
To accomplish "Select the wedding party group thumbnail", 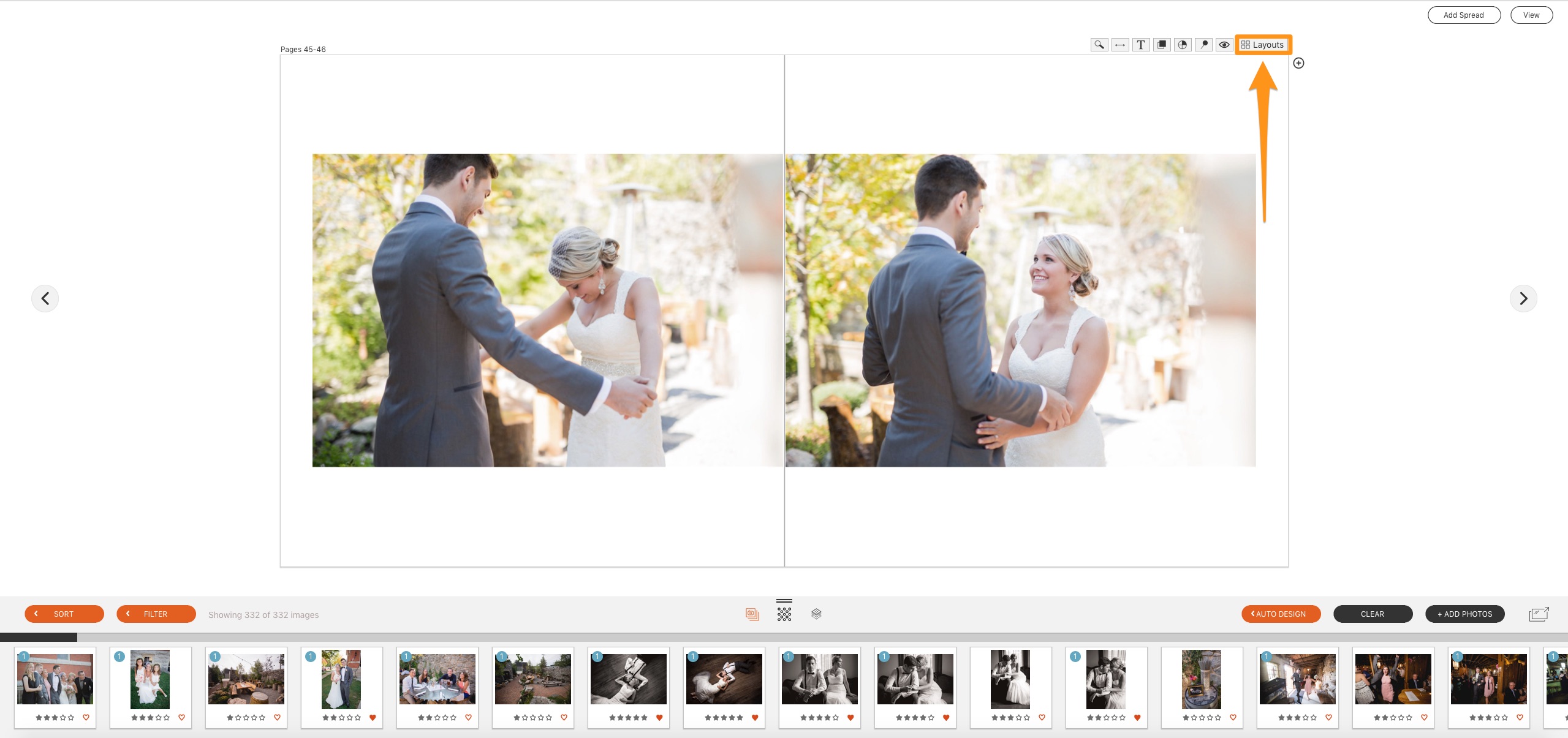I will (55, 679).
